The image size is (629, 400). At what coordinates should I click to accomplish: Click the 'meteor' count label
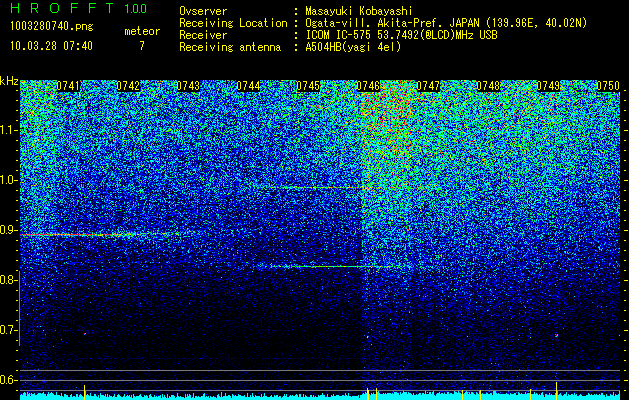click(142, 31)
